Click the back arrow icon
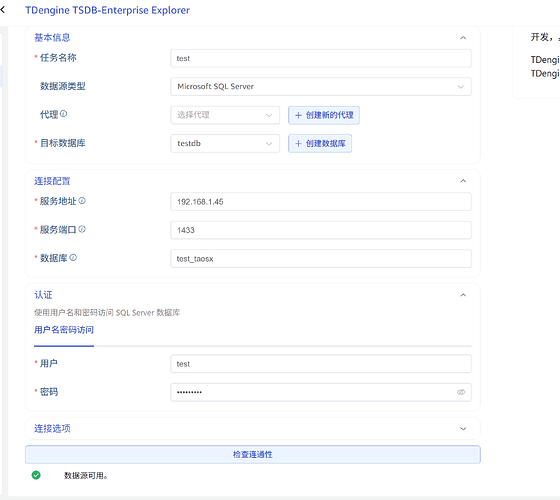 point(3,10)
